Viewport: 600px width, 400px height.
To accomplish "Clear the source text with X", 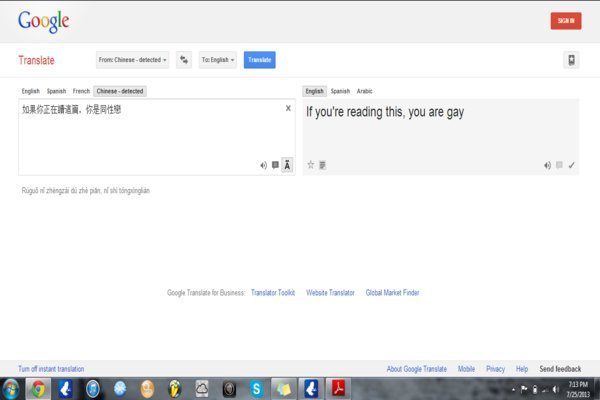I will 288,108.
